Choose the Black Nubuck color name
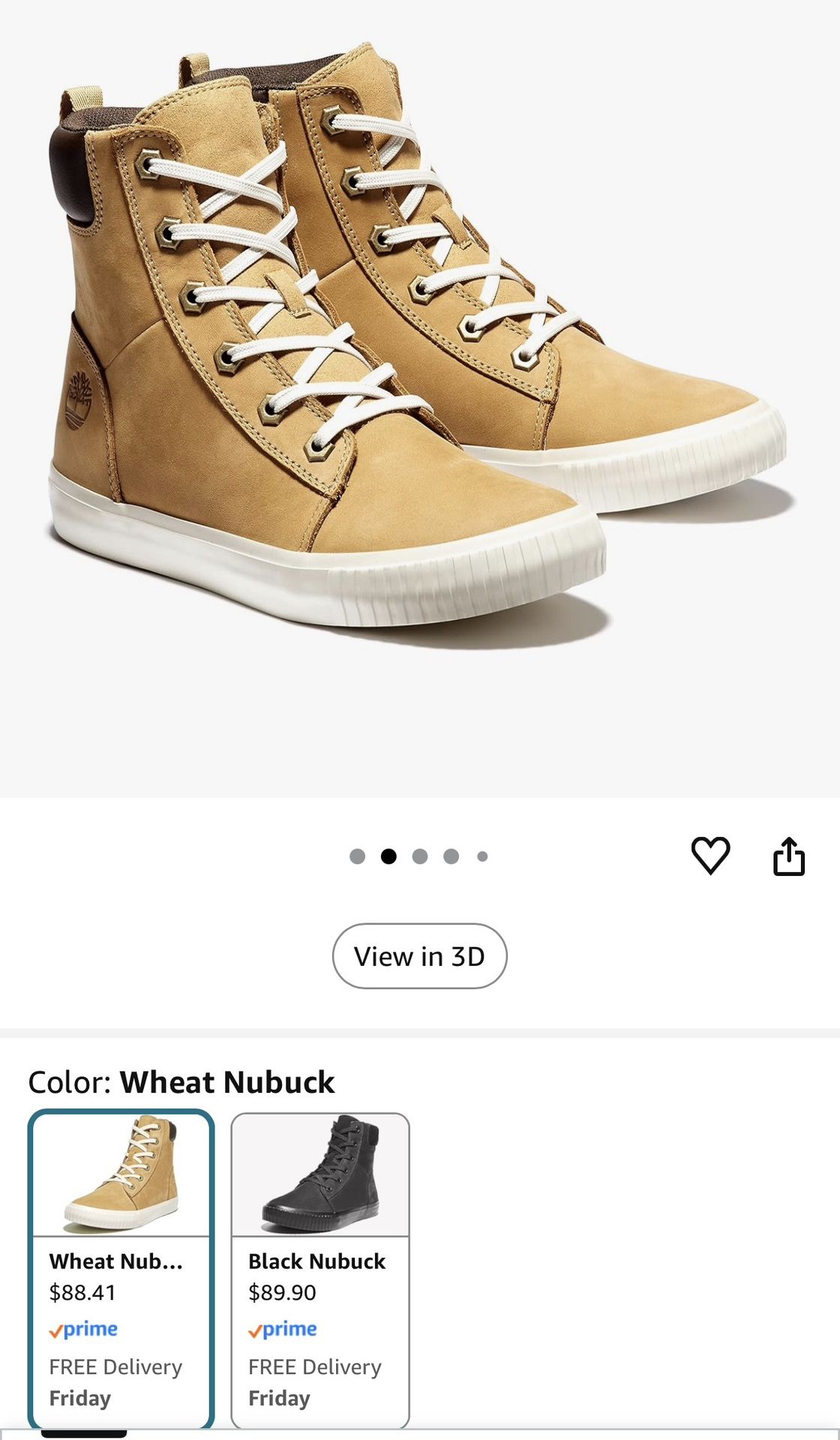Viewport: 840px width, 1440px height. pyautogui.click(x=316, y=1261)
